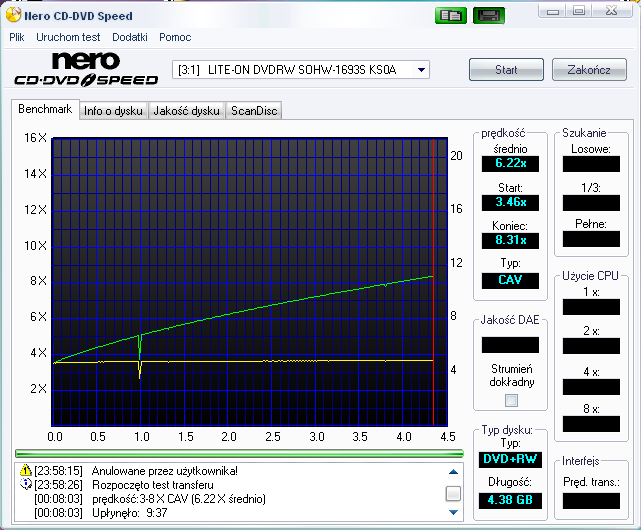Switch to the Benchmark tab

(x=45, y=109)
